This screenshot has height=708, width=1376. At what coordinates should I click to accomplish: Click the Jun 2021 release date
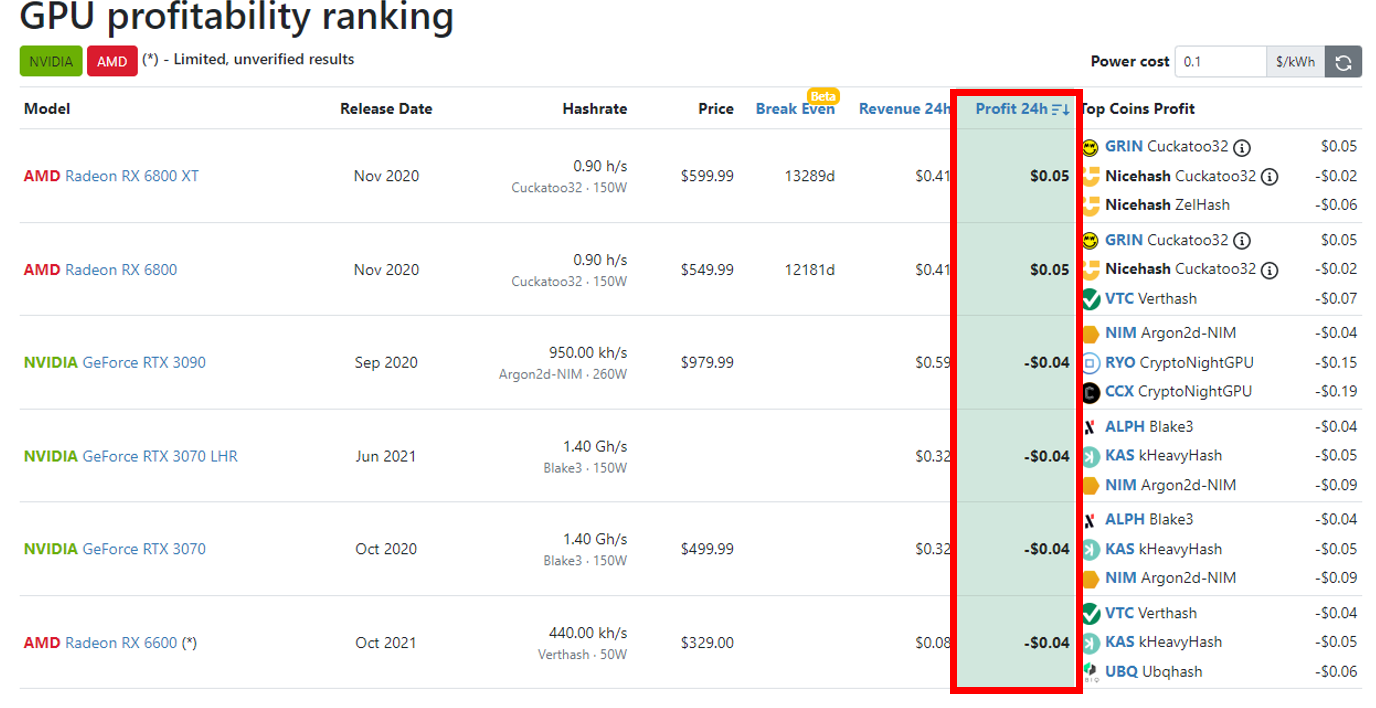pyautogui.click(x=386, y=456)
